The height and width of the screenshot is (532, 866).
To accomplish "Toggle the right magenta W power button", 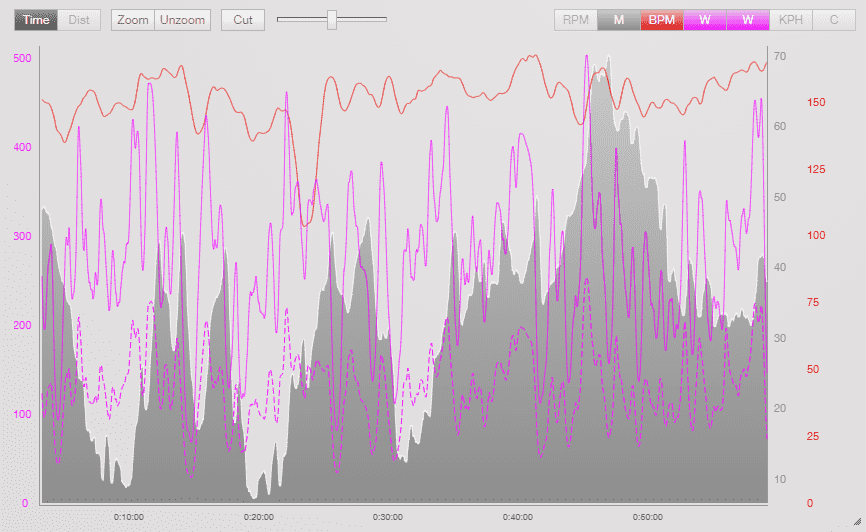I will click(748, 20).
